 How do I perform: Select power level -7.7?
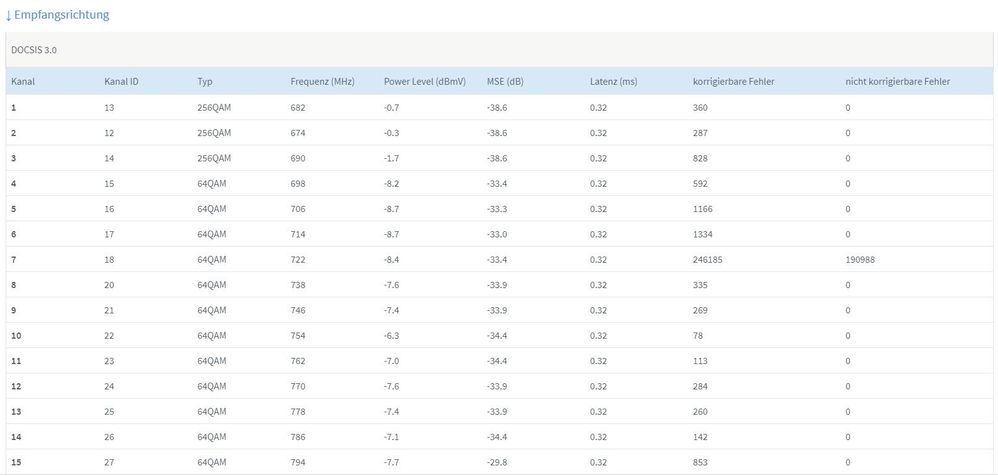[x=391, y=463]
